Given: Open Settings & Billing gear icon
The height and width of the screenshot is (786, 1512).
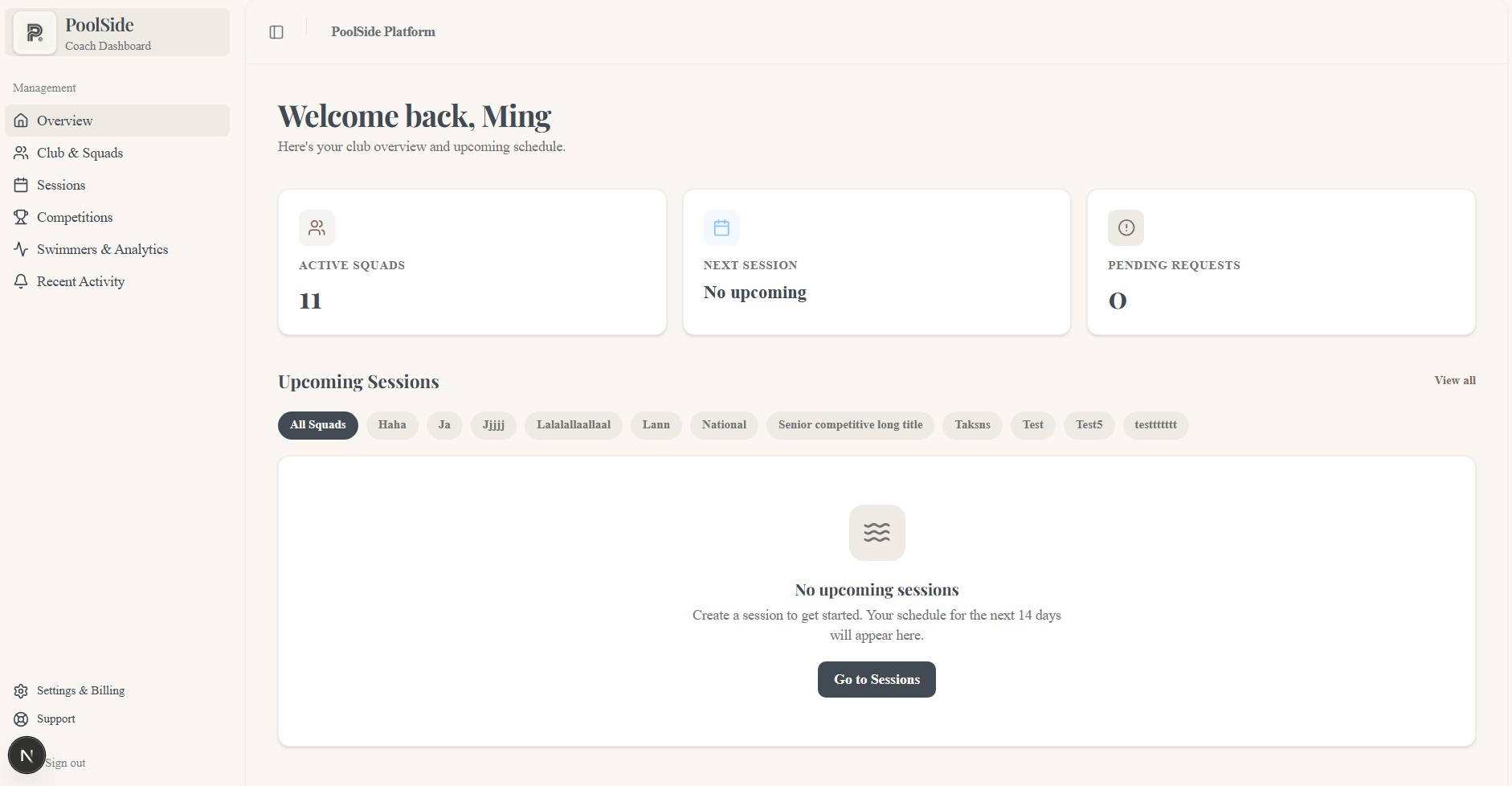Looking at the screenshot, I should coord(21,691).
